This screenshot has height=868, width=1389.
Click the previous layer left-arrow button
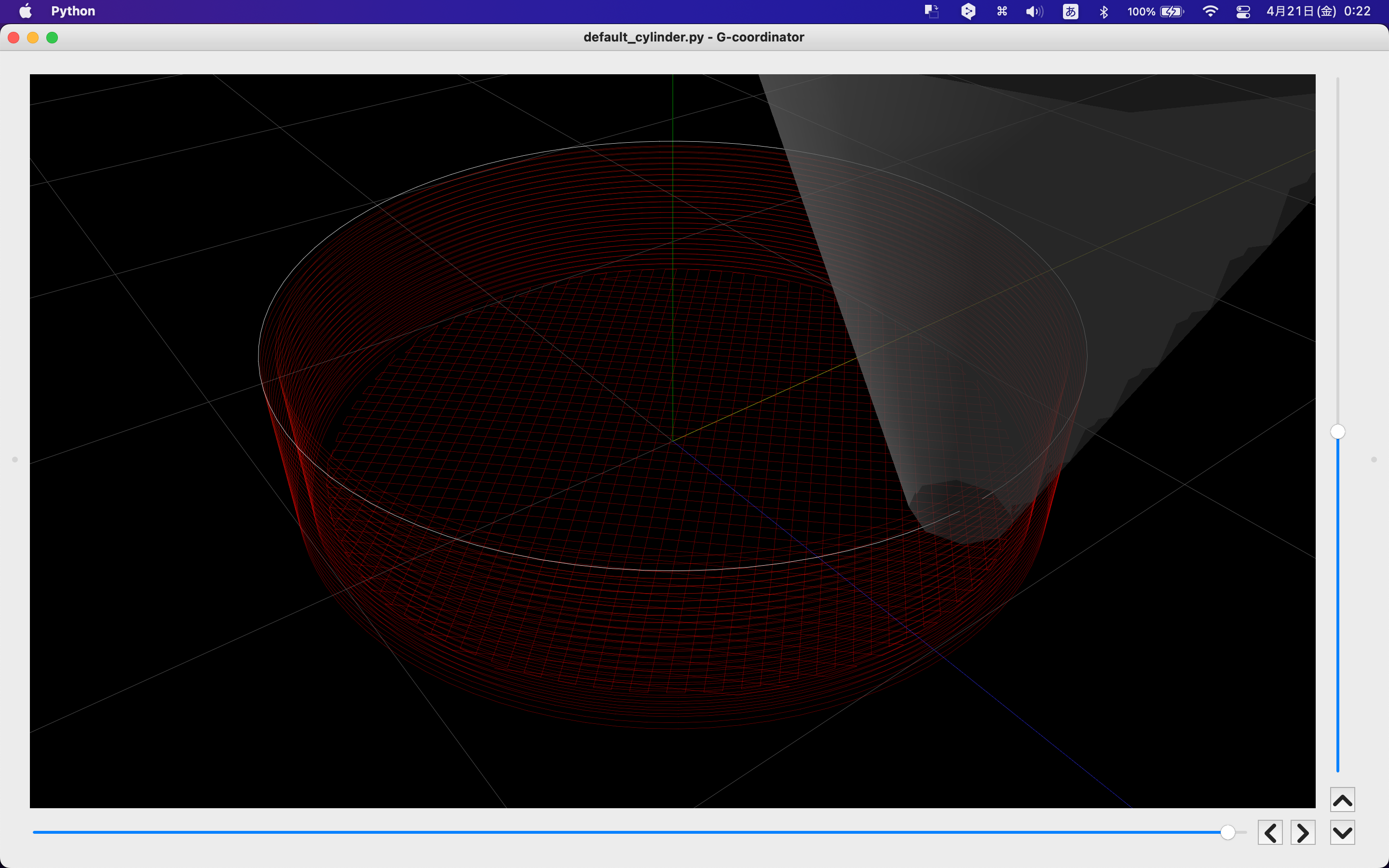click(x=1271, y=831)
